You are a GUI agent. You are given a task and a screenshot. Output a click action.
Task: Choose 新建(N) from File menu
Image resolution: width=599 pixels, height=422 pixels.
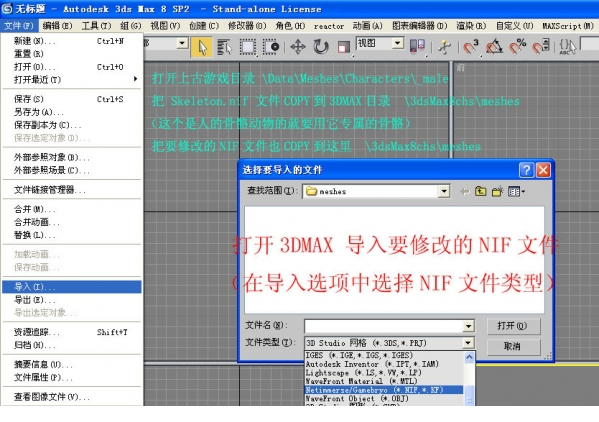pyautogui.click(x=72, y=41)
